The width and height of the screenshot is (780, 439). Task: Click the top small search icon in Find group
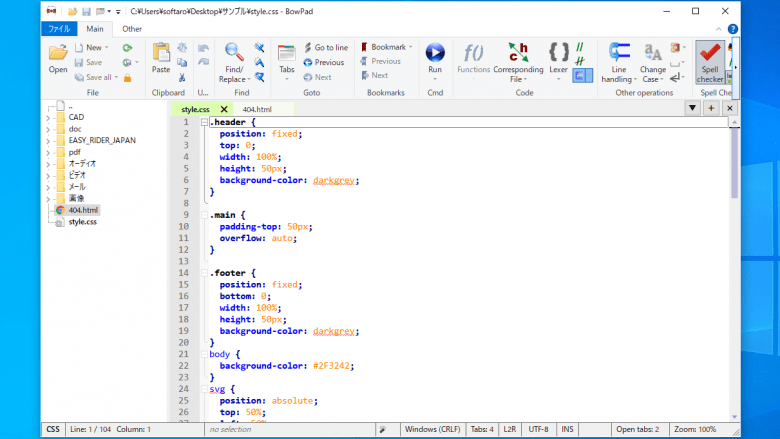(259, 48)
